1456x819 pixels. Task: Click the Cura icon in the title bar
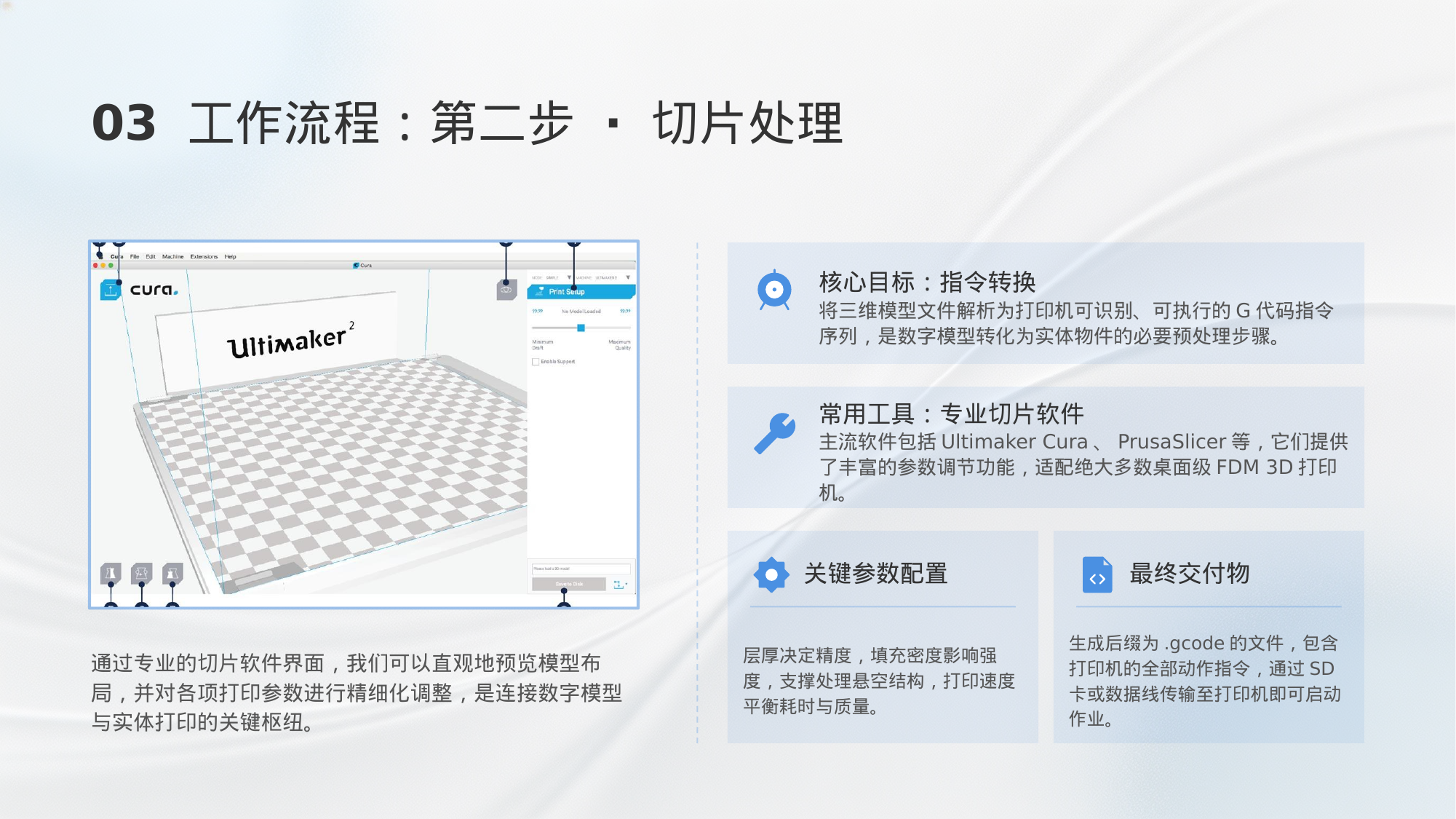[357, 266]
